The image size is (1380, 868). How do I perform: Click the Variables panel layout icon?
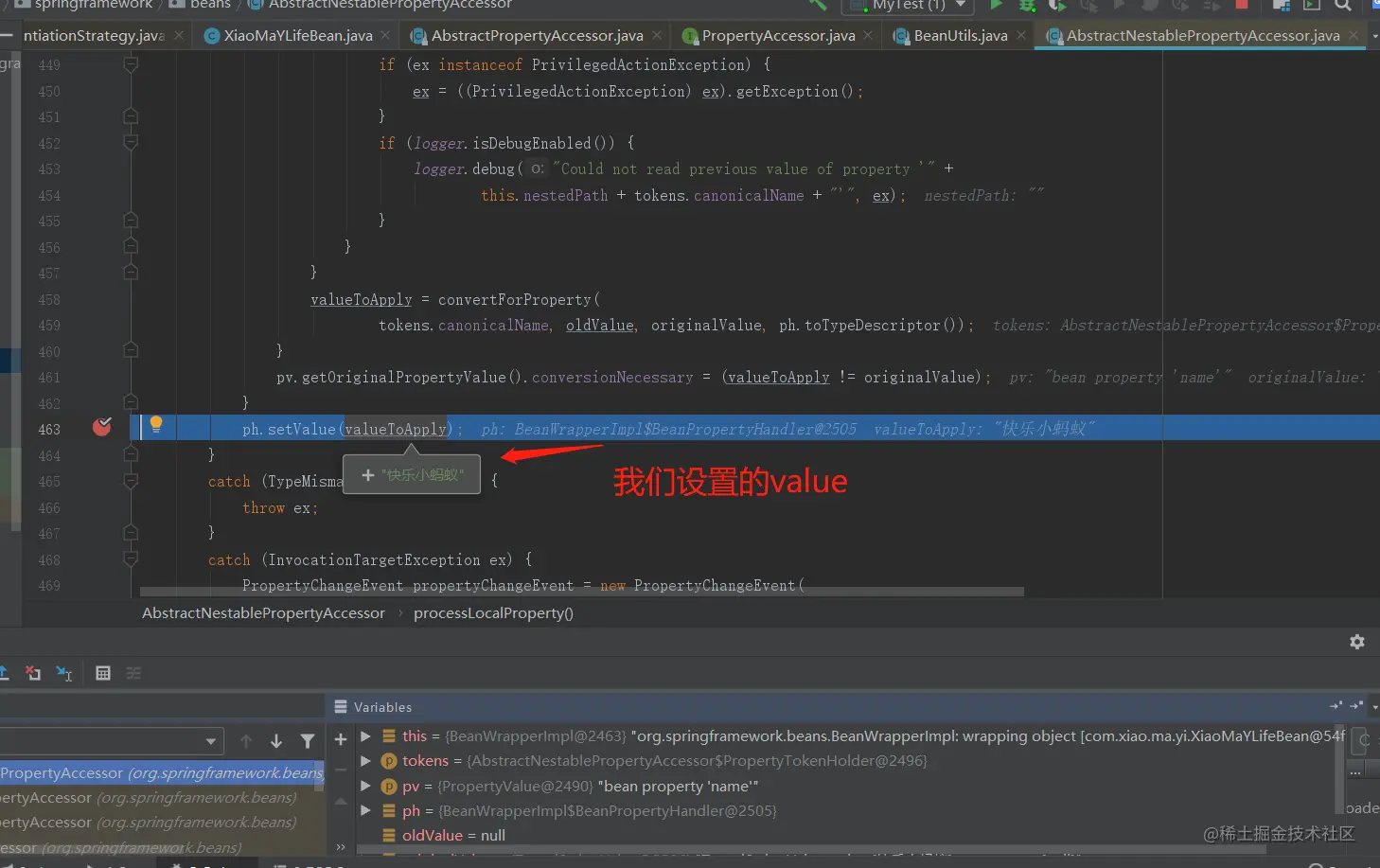tap(341, 707)
